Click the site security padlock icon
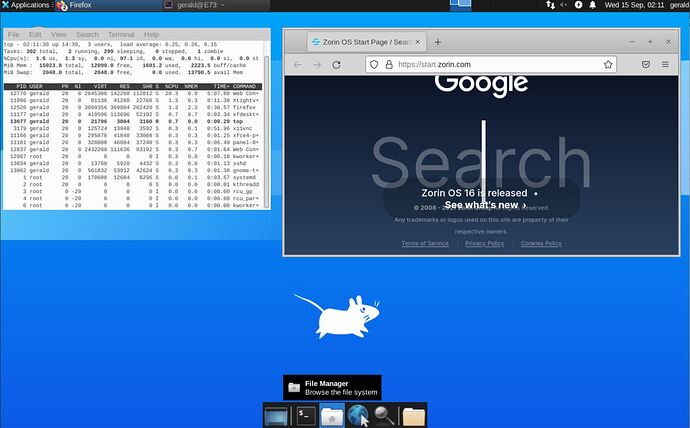690x428 pixels. click(x=389, y=65)
